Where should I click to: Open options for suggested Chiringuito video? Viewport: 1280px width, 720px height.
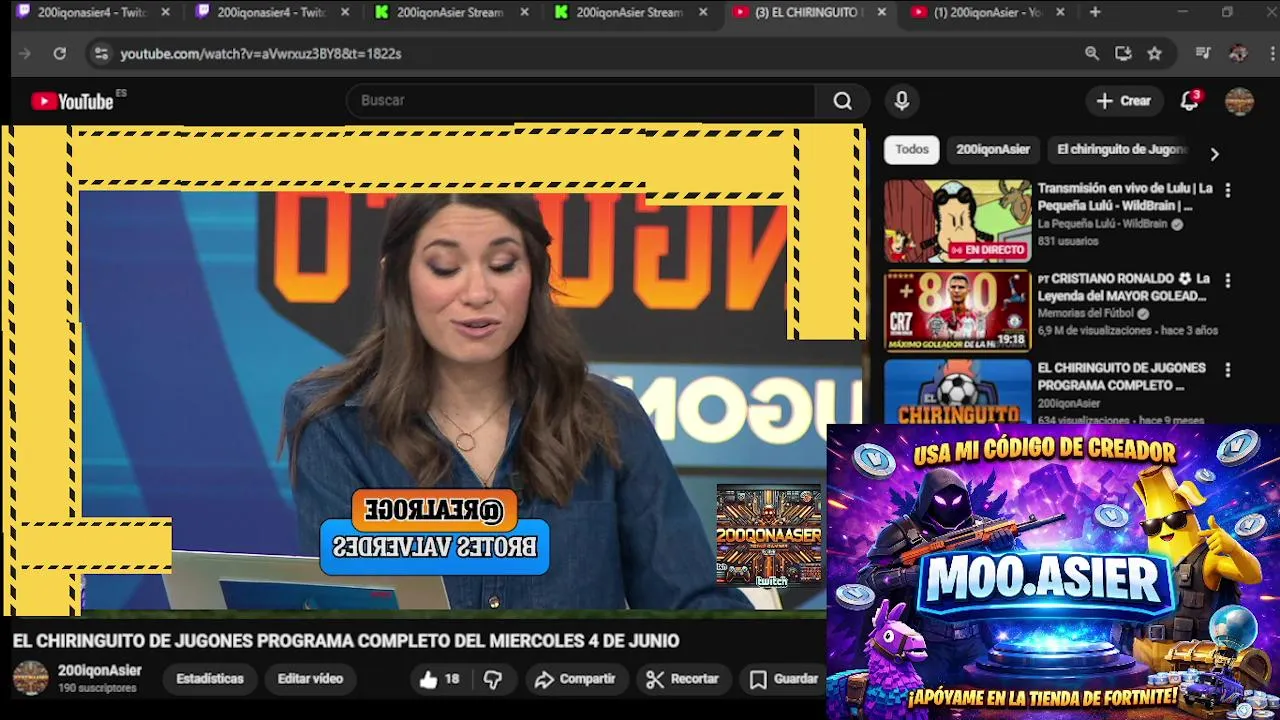point(1228,370)
